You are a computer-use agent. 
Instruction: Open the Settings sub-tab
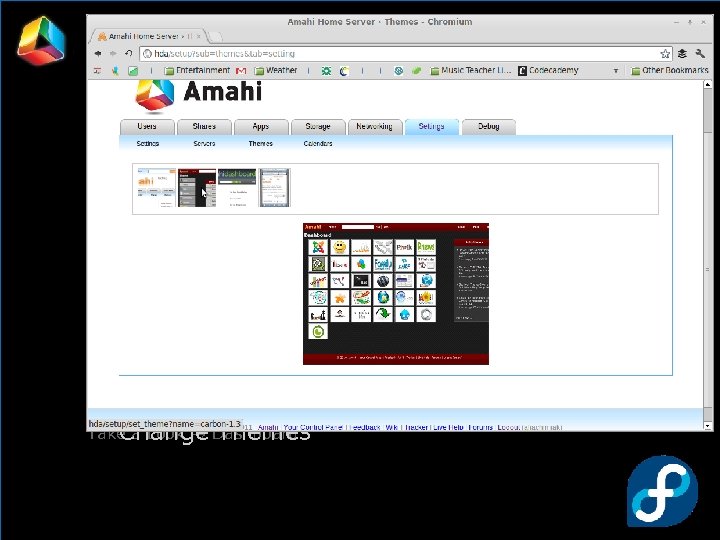(x=147, y=143)
